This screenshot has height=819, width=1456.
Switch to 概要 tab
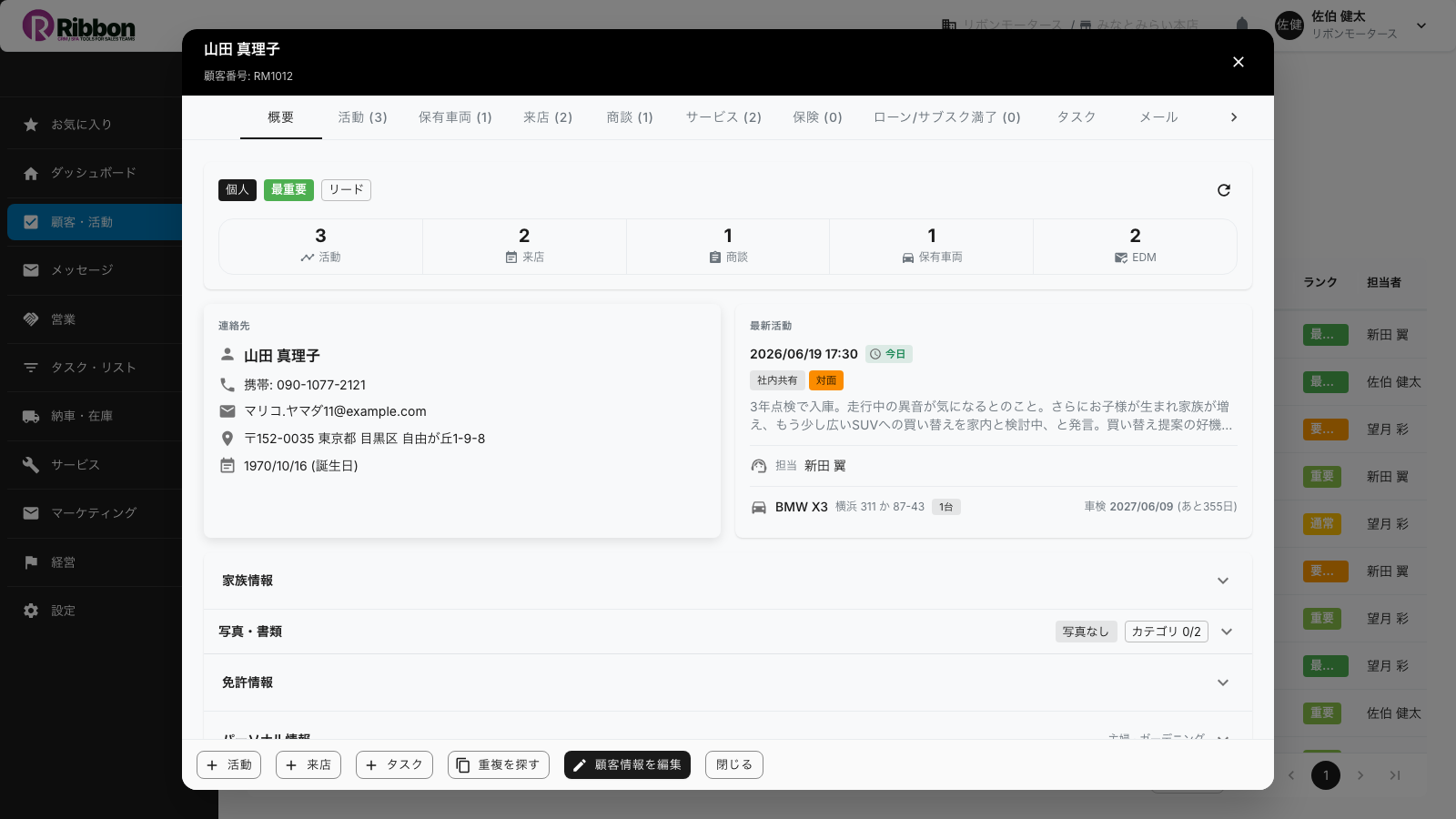point(281,117)
